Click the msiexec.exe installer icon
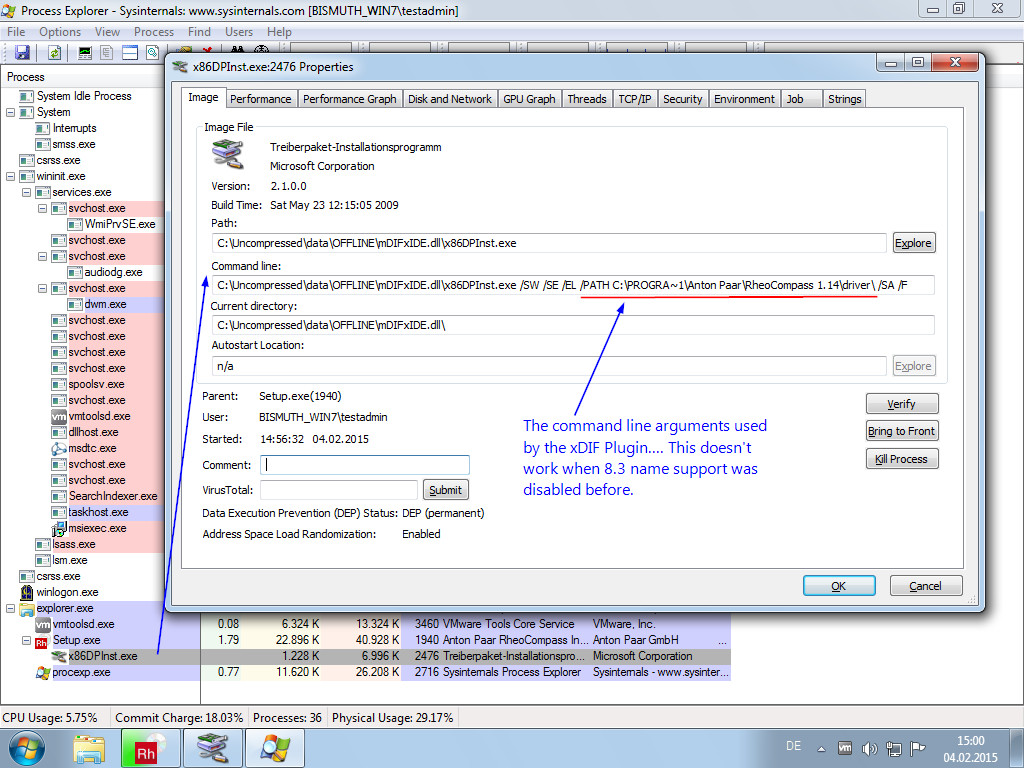Viewport: 1024px width, 768px height. pos(59,528)
